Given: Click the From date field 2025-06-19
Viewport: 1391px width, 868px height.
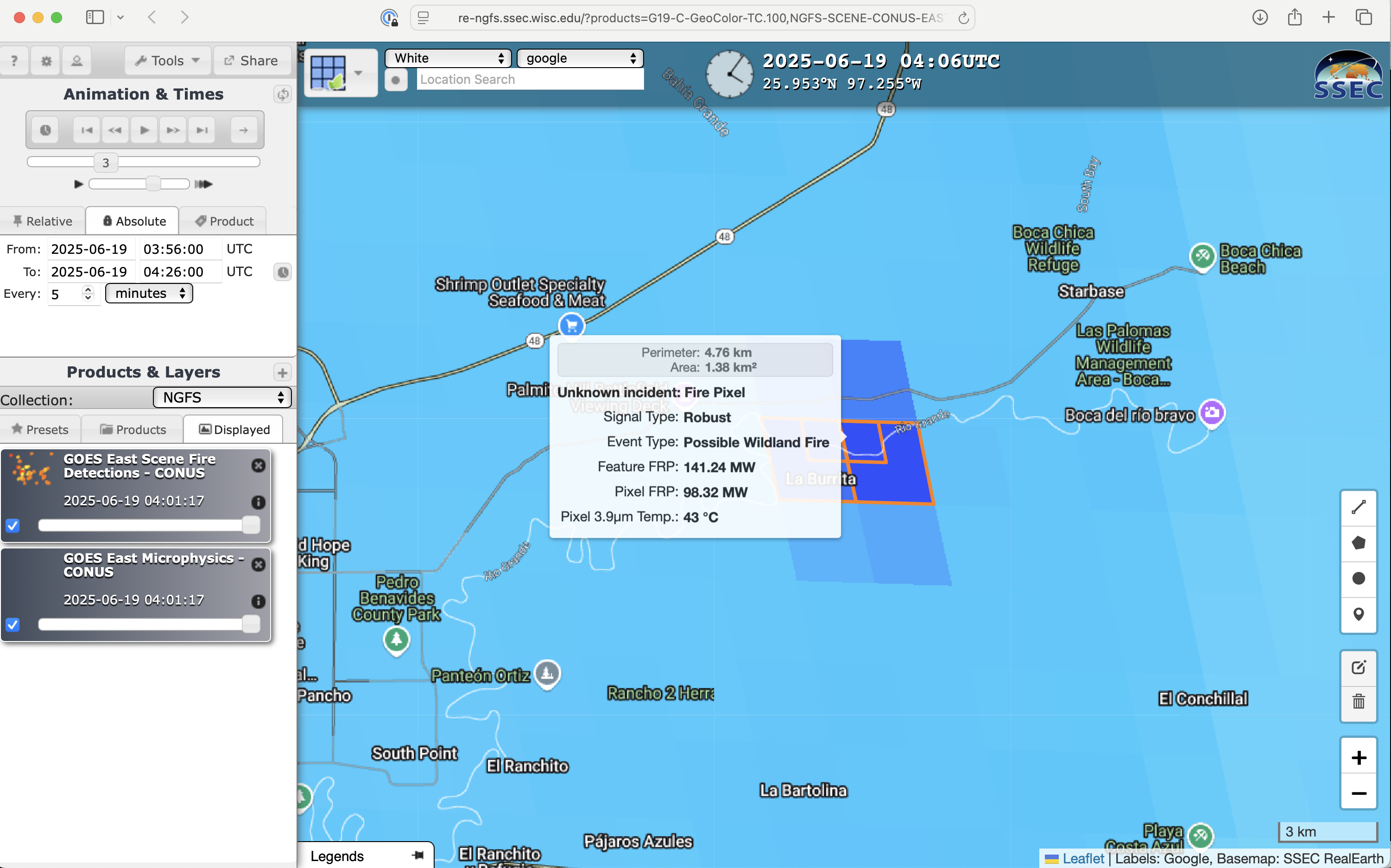Looking at the screenshot, I should pyautogui.click(x=91, y=249).
